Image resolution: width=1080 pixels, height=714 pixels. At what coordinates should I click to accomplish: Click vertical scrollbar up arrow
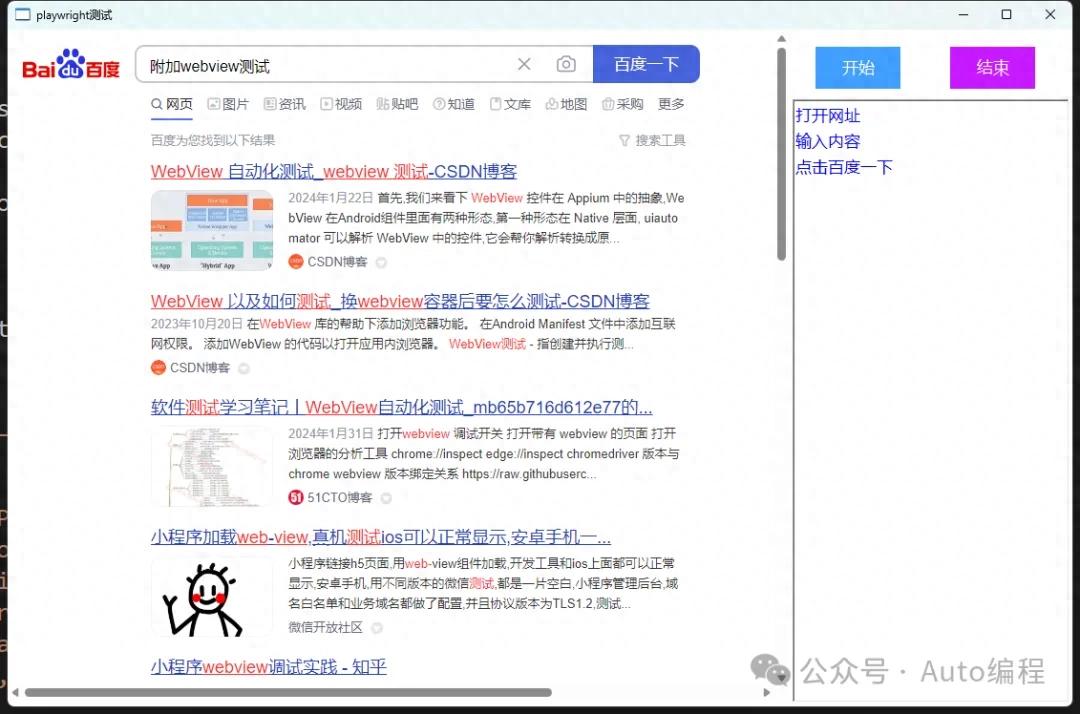(781, 39)
